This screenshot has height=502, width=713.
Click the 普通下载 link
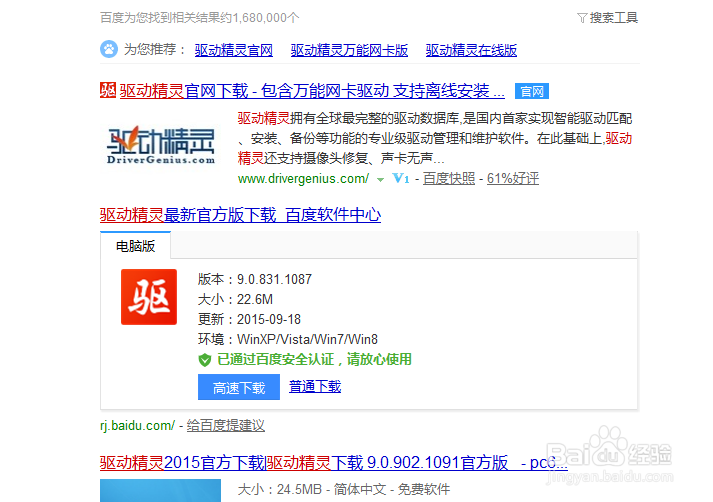click(315, 387)
